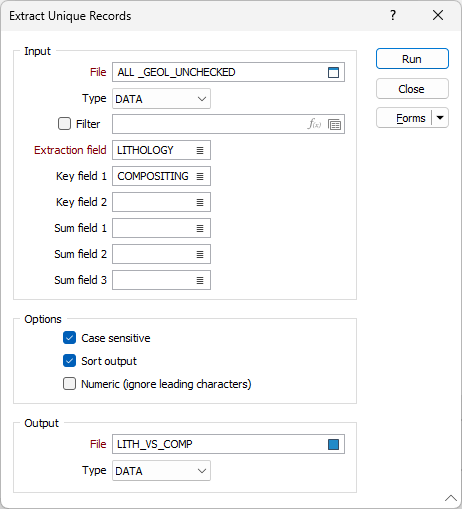
Task: Open Sum field 3 list picker icon
Action: [x=200, y=280]
